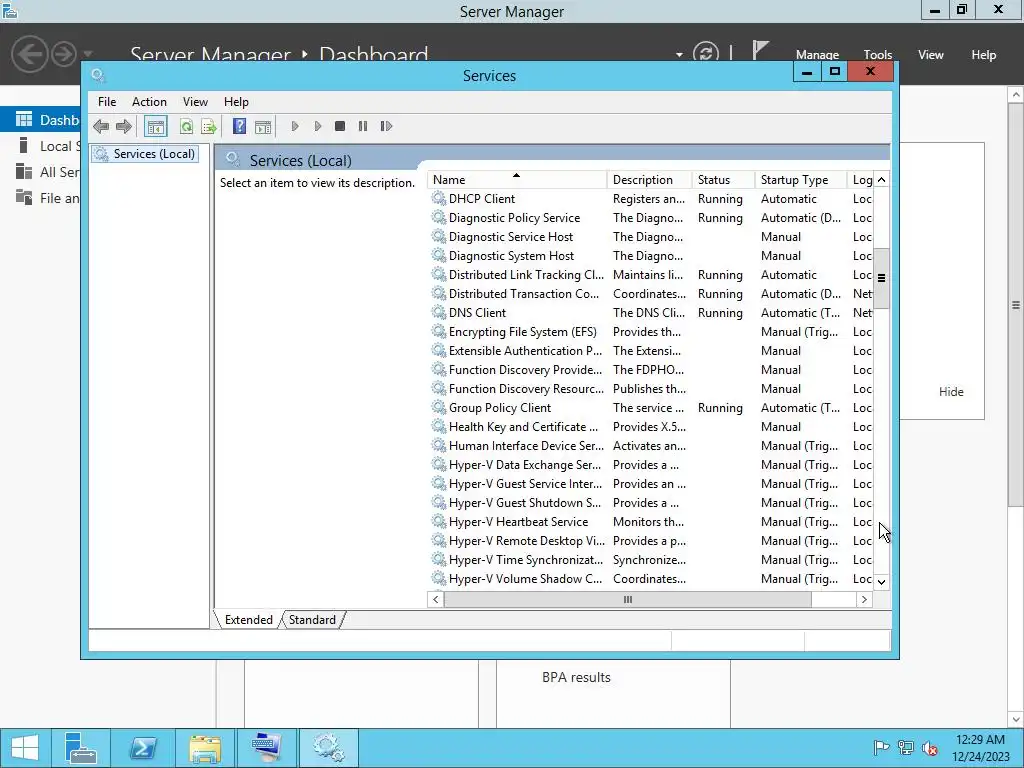Click the Start Service play icon
The image size is (1024, 768).
pos(295,126)
